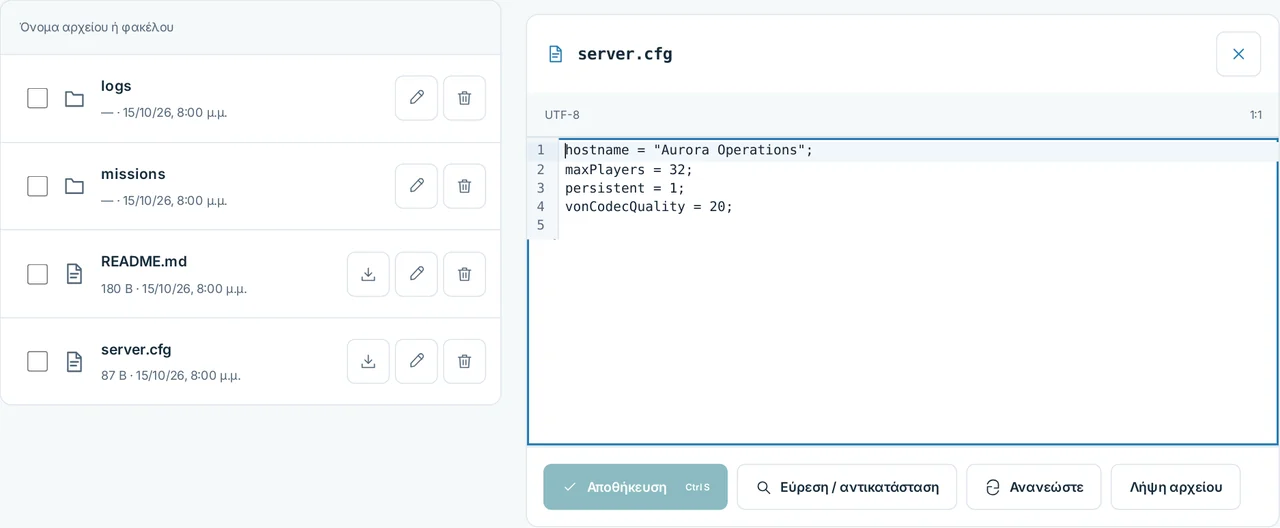Click the 1:1 cursor position indicator

1256,115
